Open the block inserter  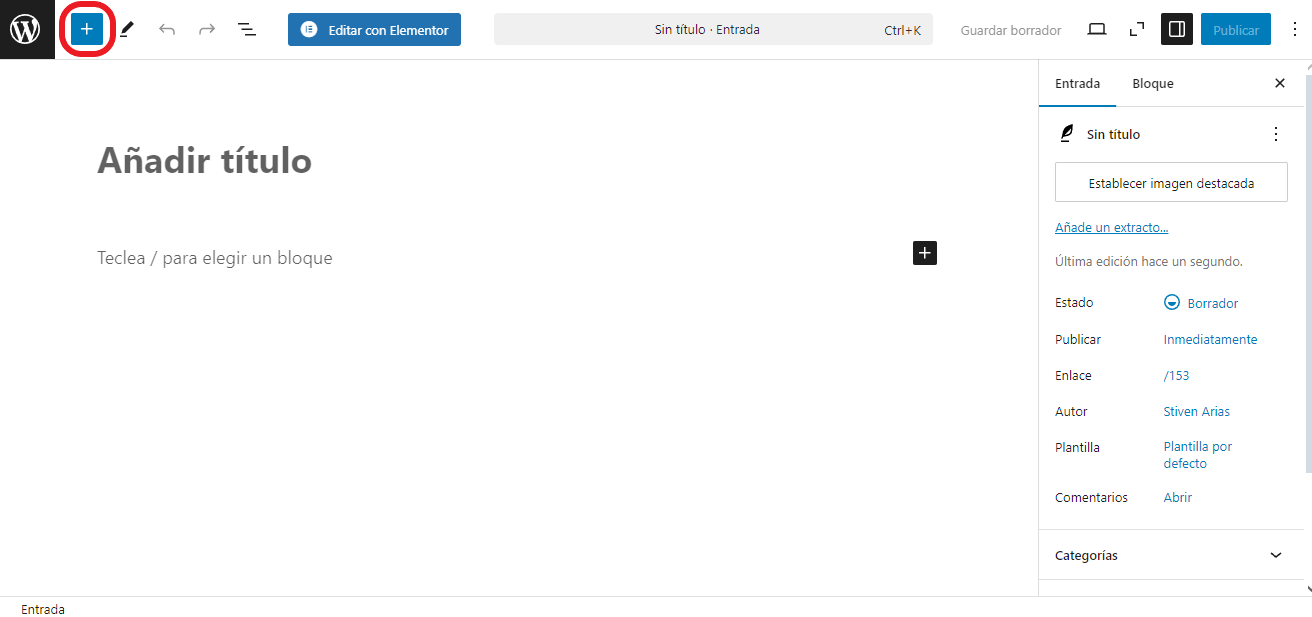[86, 29]
